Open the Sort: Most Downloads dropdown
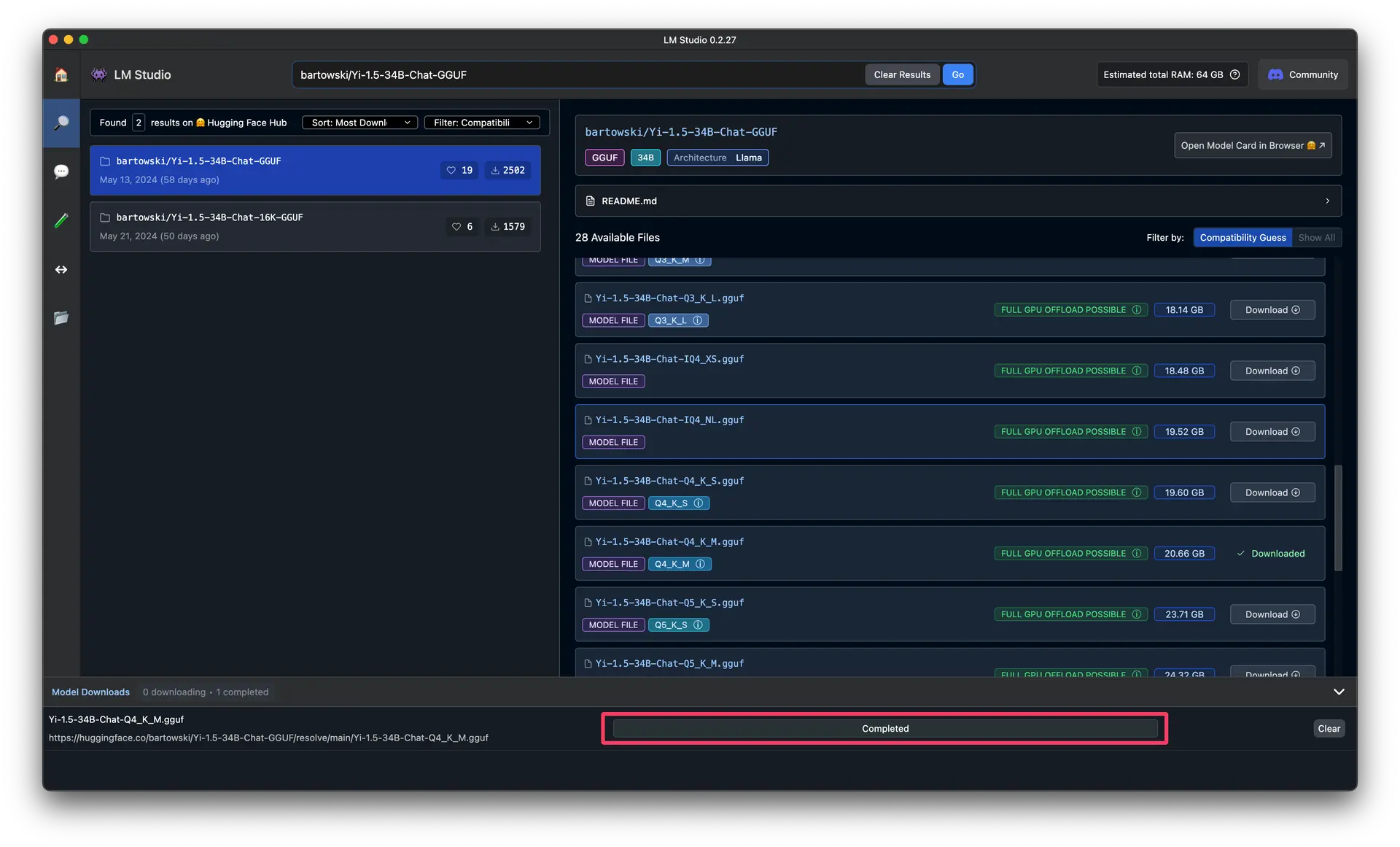Viewport: 1400px width, 847px height. (x=360, y=123)
